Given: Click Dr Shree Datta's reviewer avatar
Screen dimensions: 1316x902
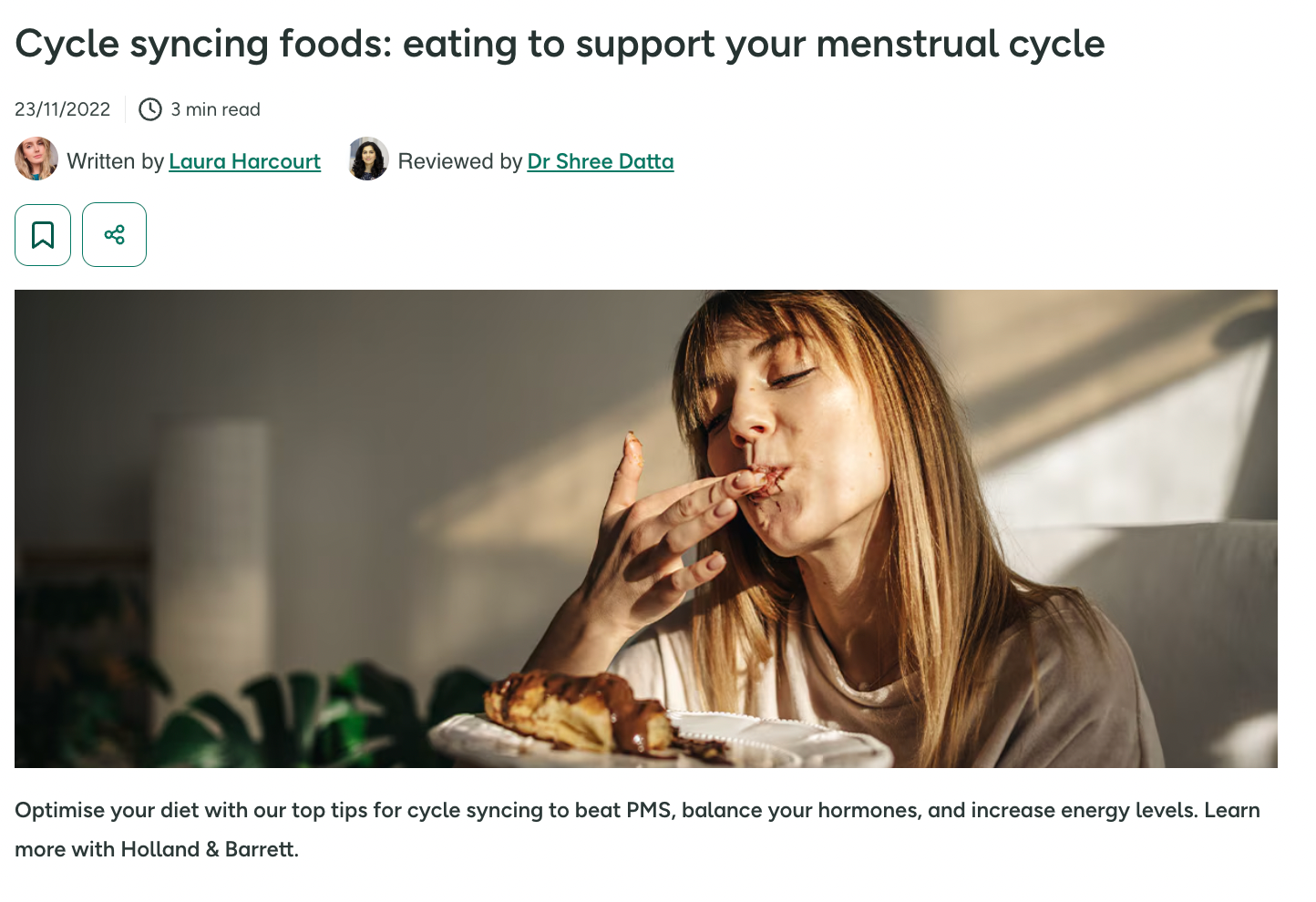Looking at the screenshot, I should [368, 159].
